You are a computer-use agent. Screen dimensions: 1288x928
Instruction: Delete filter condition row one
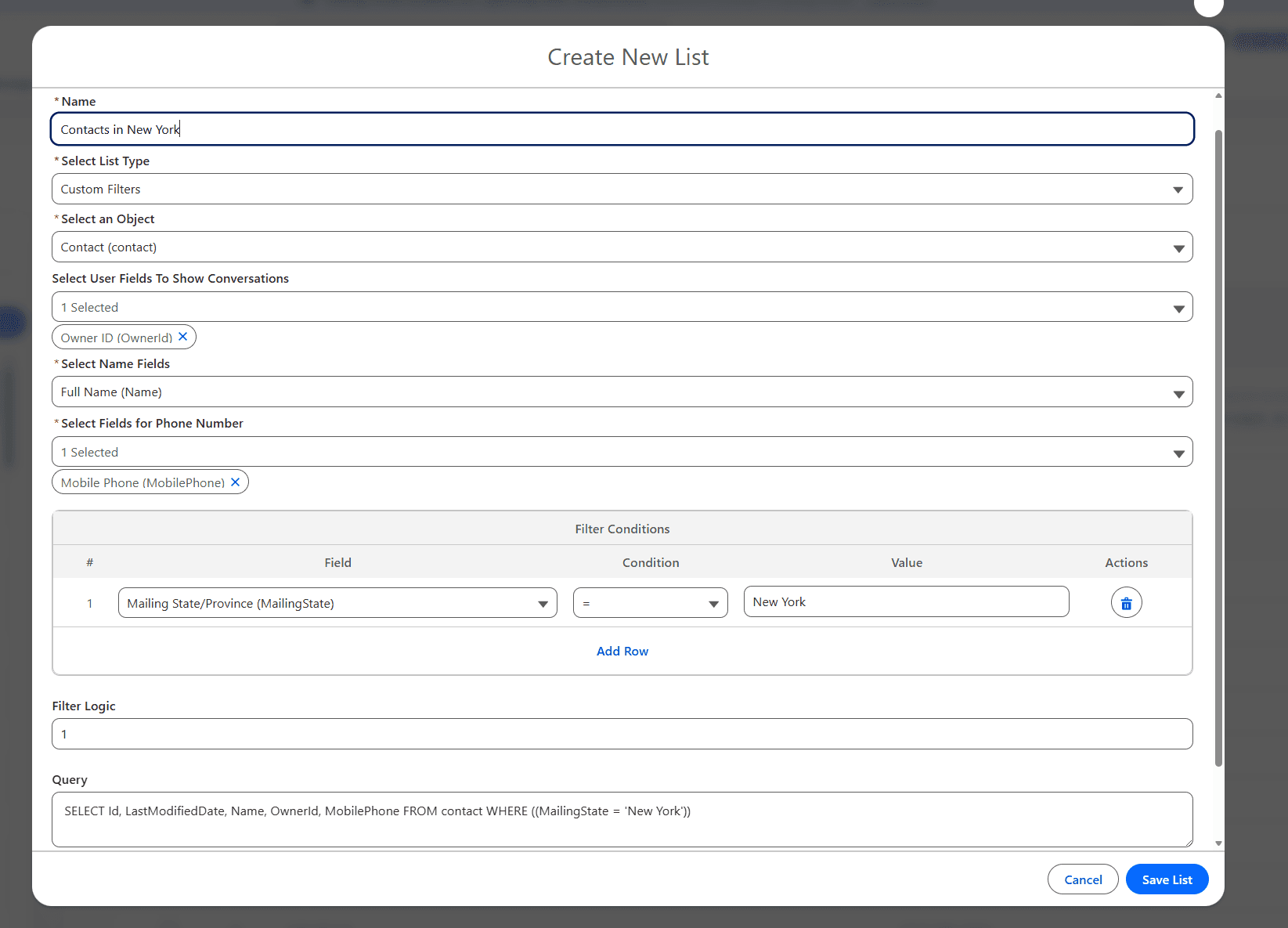[x=1126, y=602]
